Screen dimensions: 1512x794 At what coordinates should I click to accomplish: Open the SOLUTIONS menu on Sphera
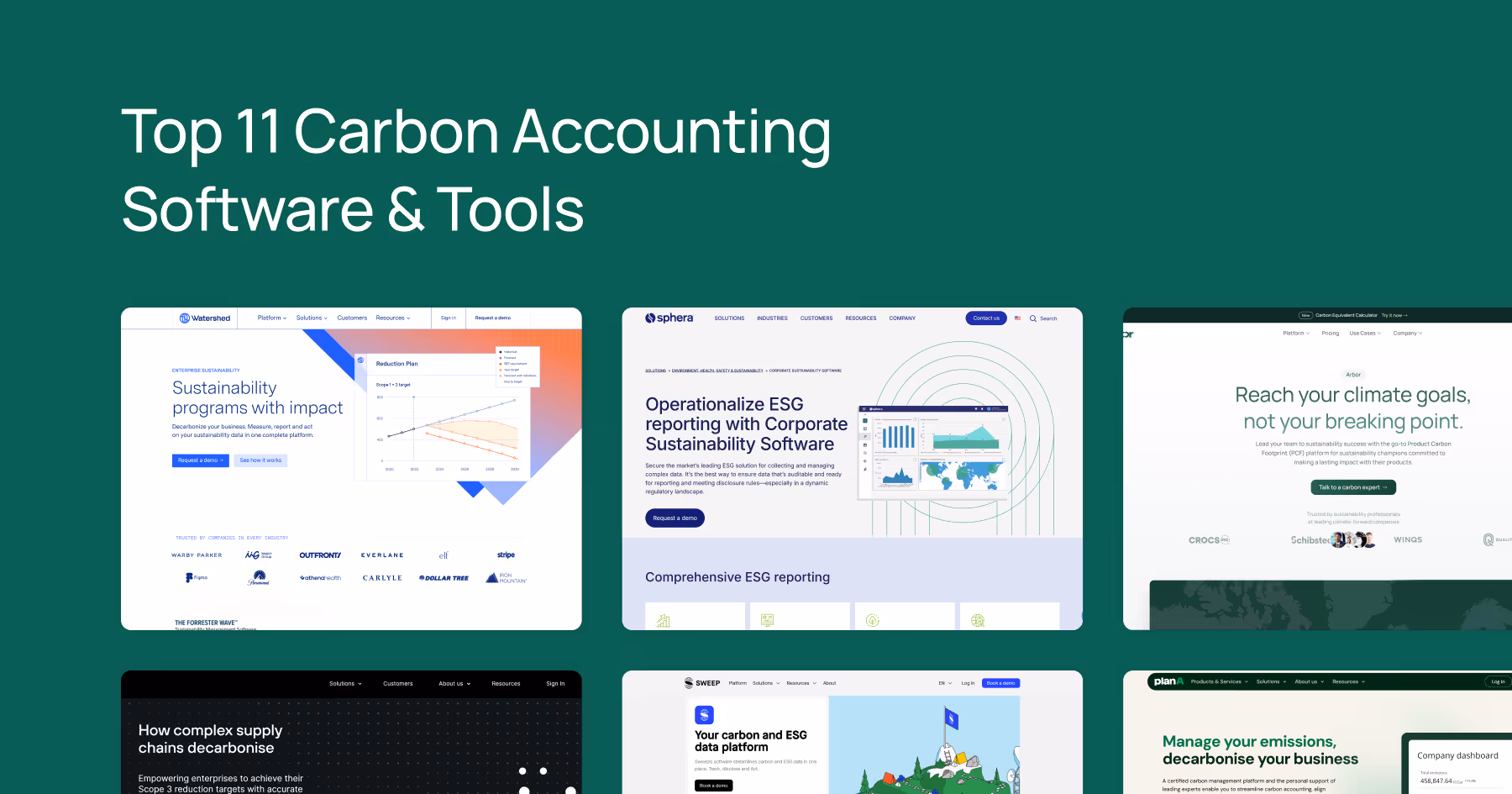coord(729,318)
